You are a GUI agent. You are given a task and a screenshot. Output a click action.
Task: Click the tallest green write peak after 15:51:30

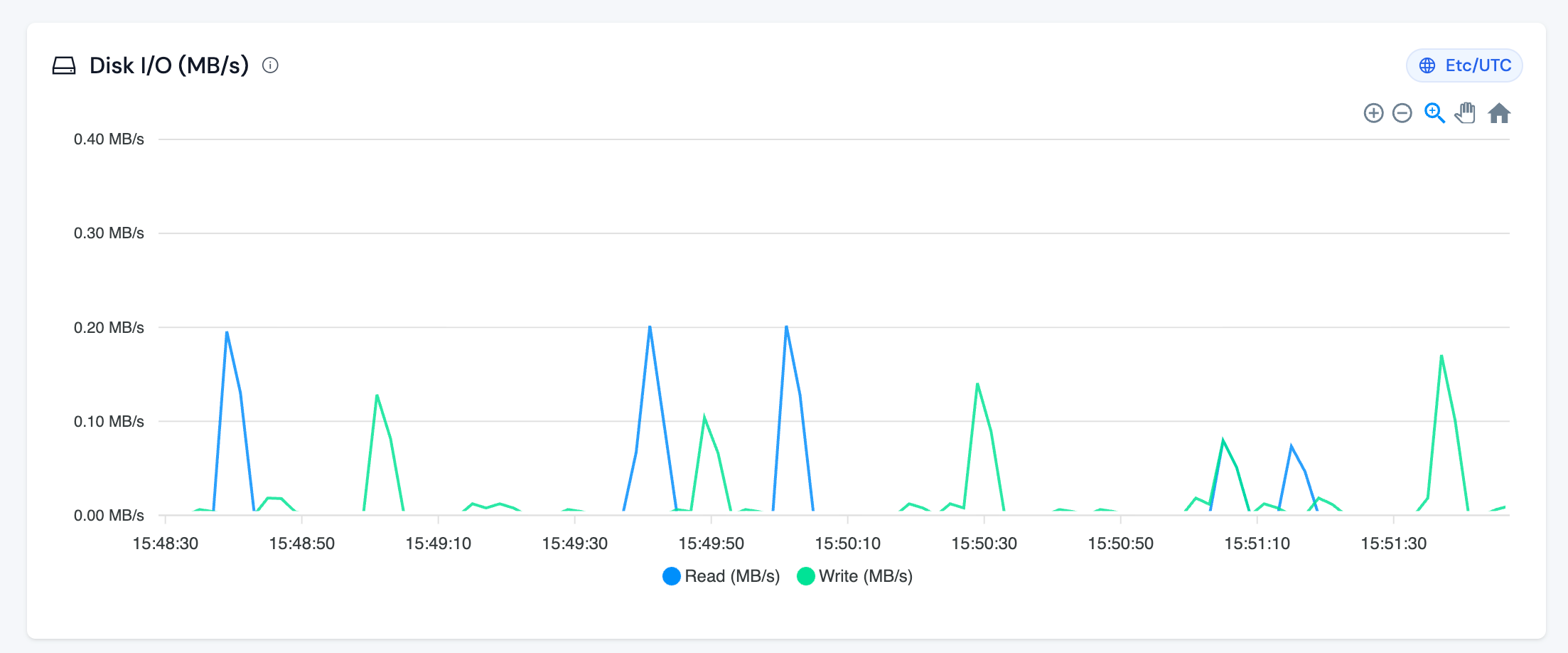(x=1441, y=356)
